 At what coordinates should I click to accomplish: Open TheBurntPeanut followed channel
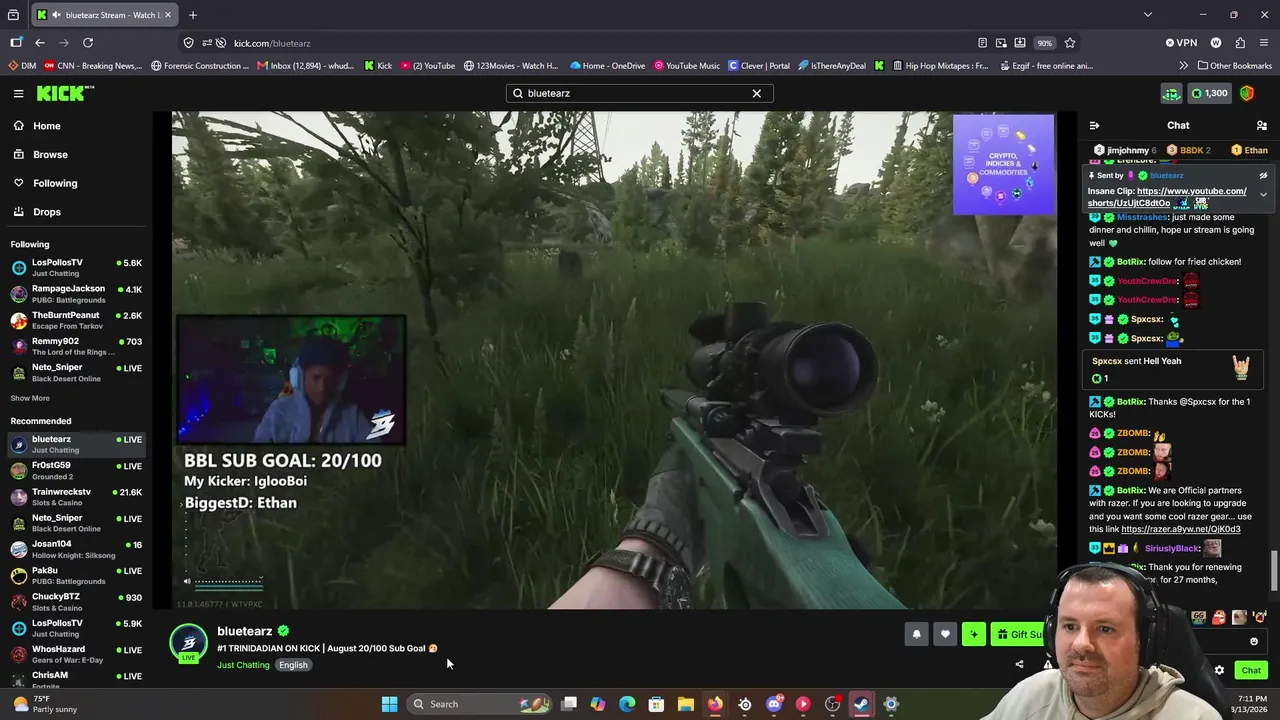[x=76, y=320]
